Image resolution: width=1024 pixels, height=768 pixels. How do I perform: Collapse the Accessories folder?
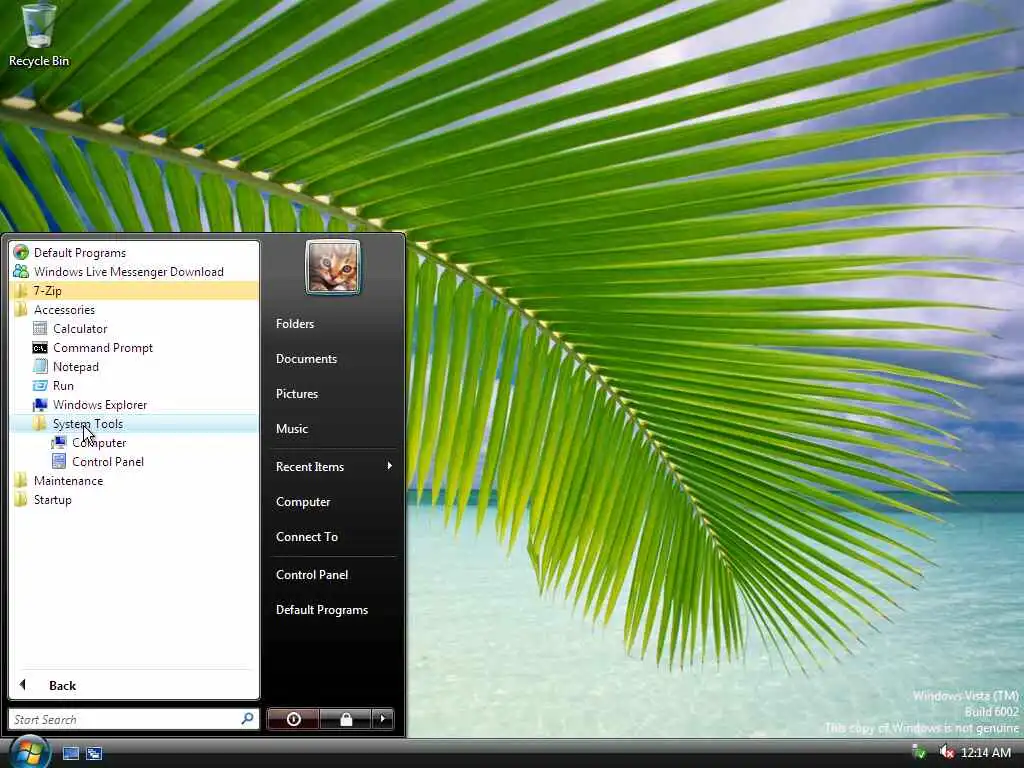tap(134, 310)
